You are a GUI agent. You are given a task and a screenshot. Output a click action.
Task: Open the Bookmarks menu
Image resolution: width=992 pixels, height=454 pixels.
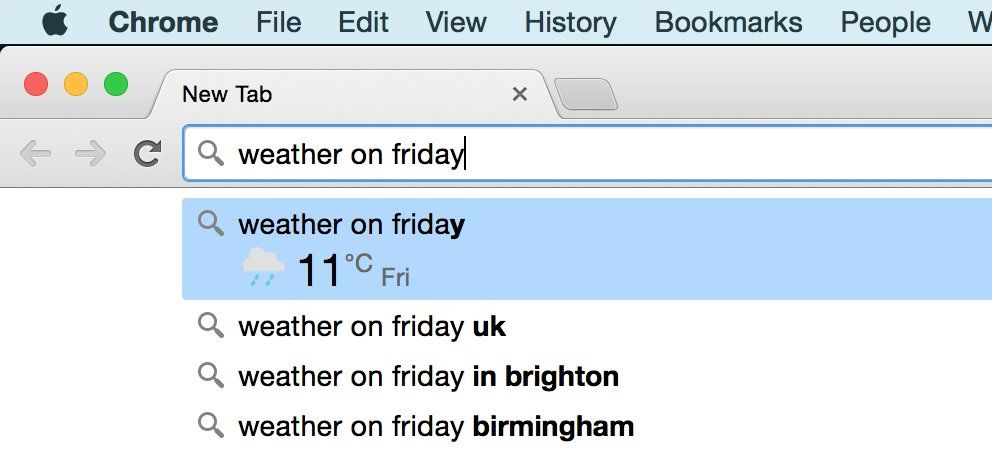click(728, 22)
